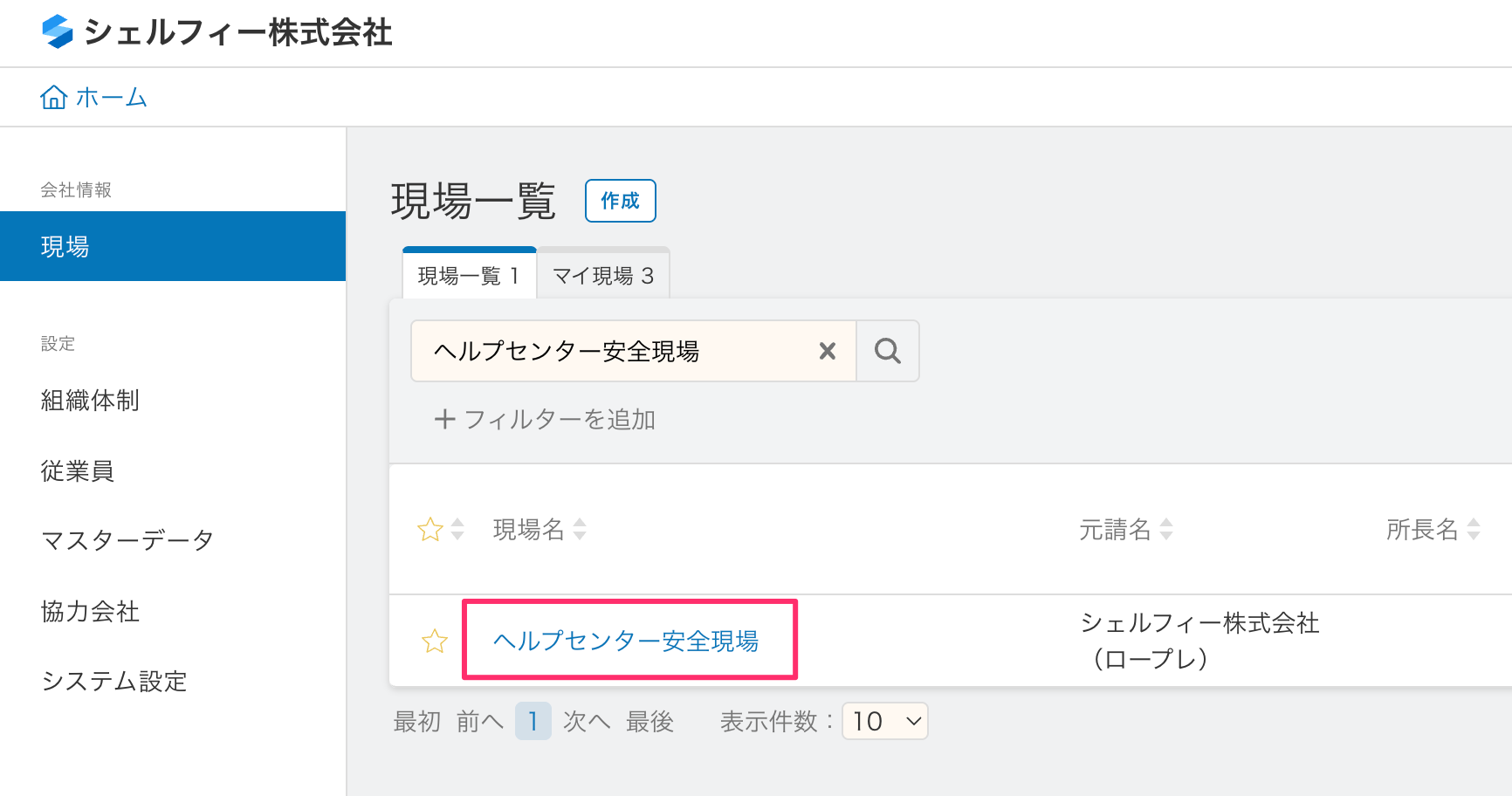
Task: Click the magnifying glass search icon
Action: click(887, 351)
